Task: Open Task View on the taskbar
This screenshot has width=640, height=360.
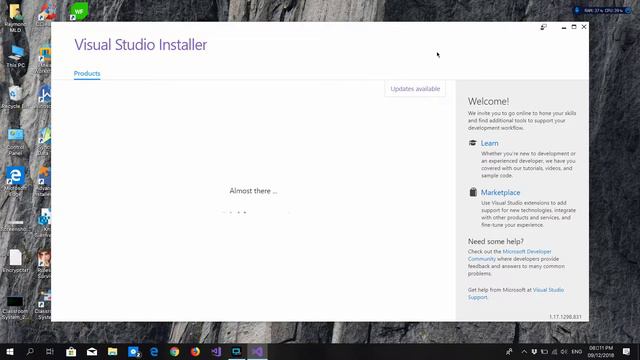Action: 50,351
